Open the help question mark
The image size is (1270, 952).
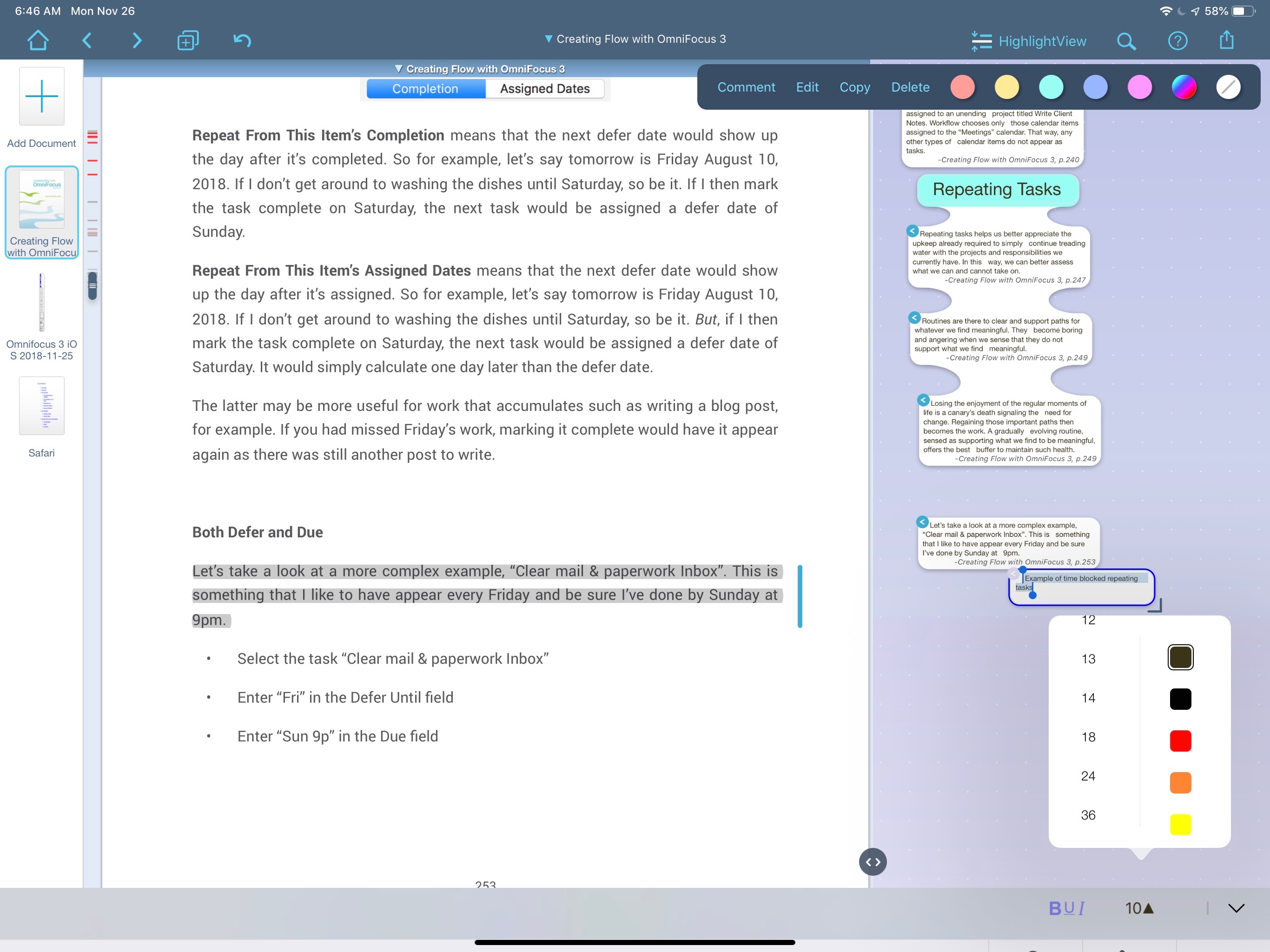click(1177, 41)
